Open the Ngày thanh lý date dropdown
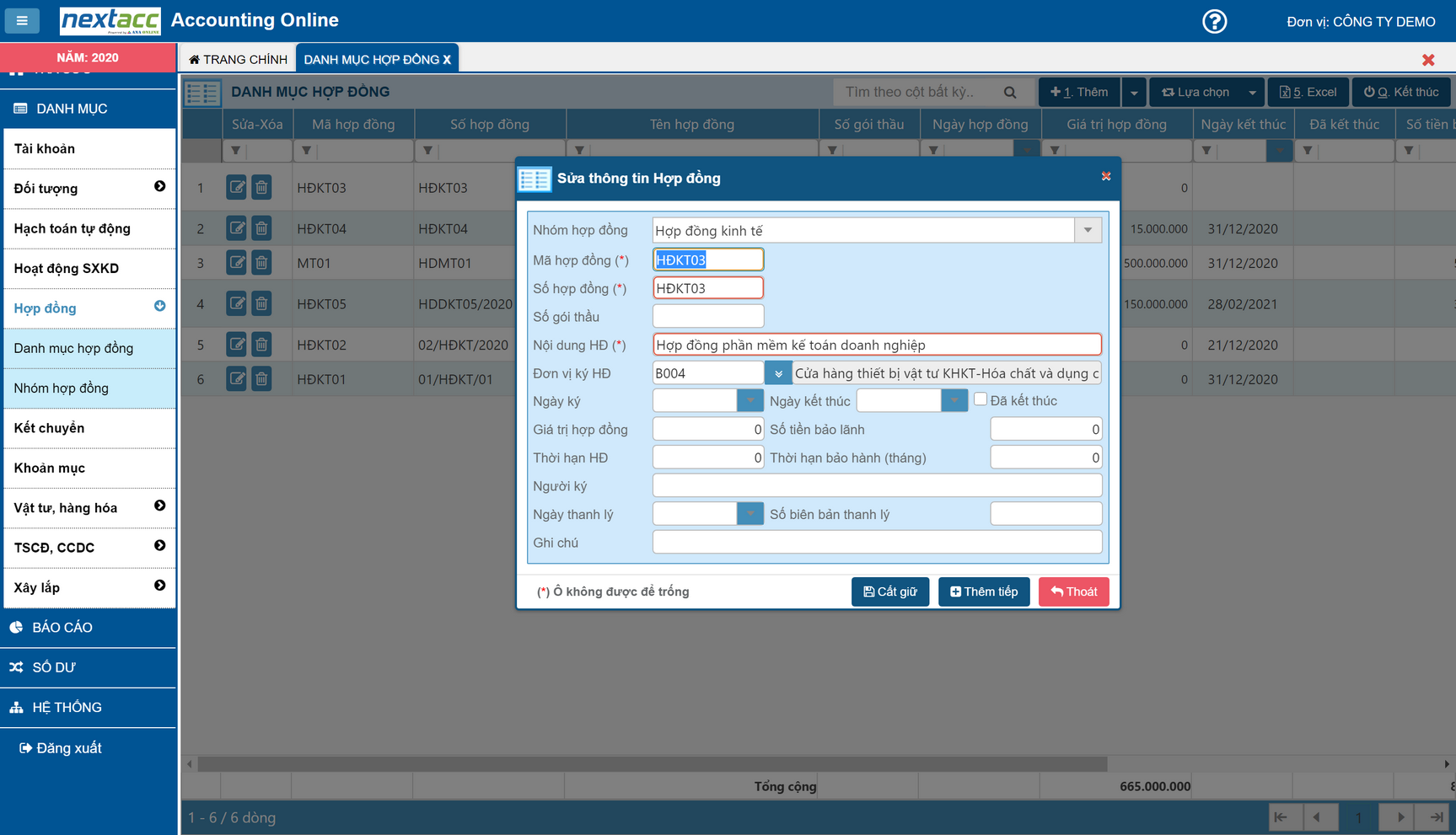The image size is (1456, 835). pyautogui.click(x=749, y=514)
